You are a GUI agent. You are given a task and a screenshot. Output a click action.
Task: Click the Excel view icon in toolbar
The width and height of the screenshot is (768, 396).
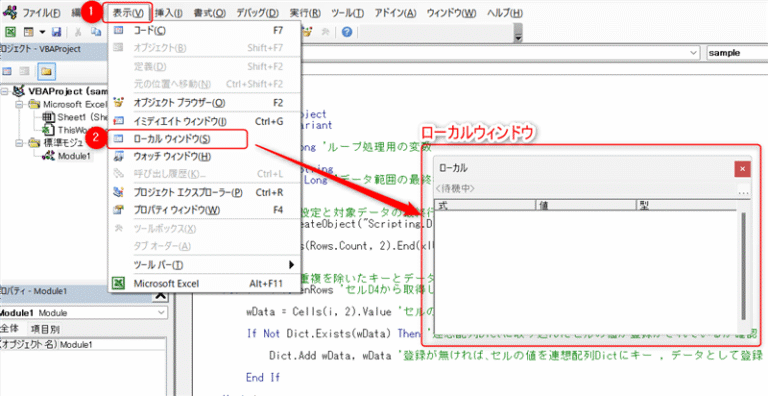point(10,32)
